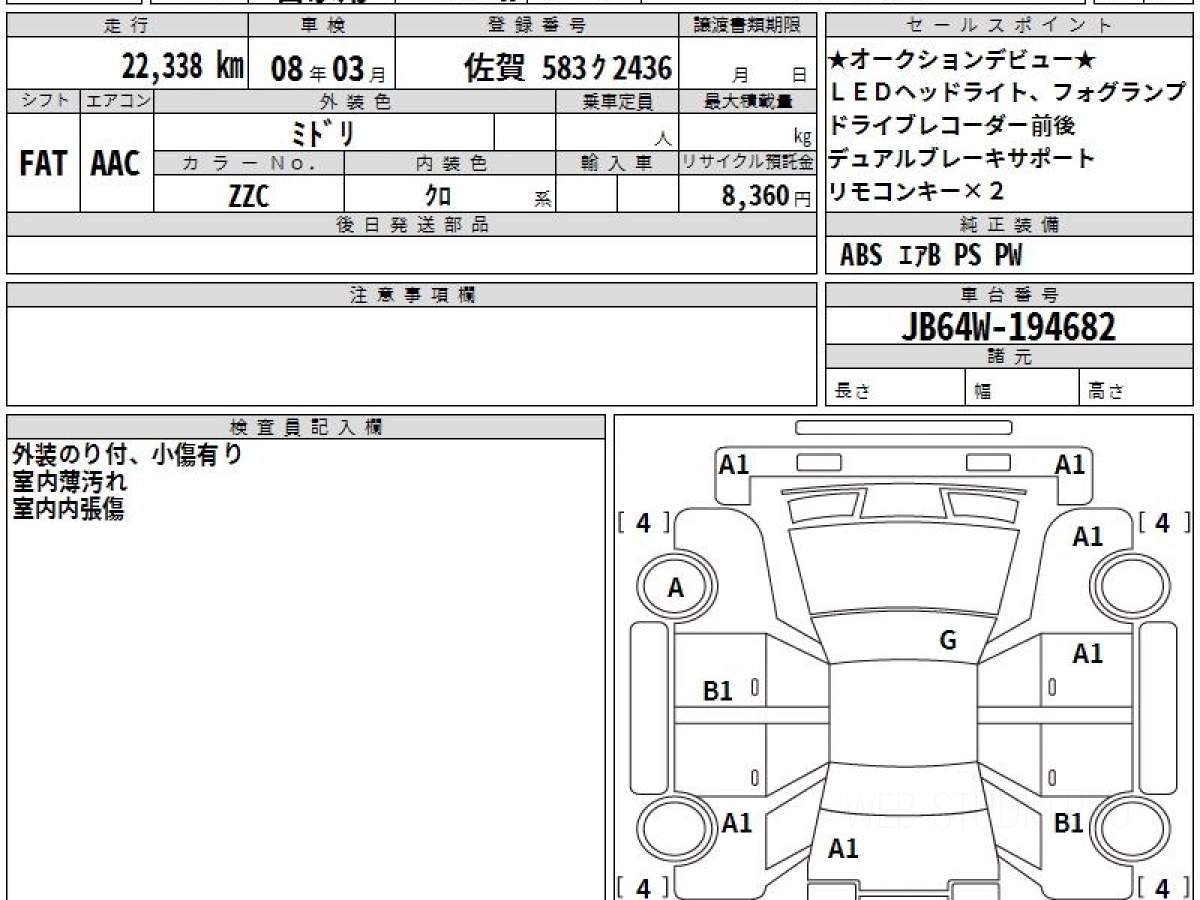Click the 乗車定員 header
The image size is (1200, 900).
617,101
